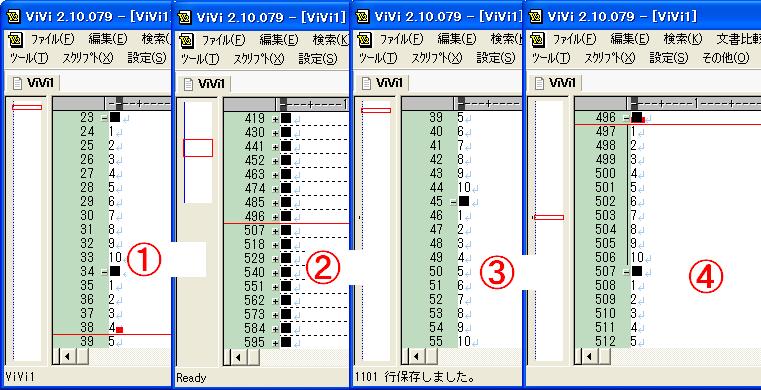The height and width of the screenshot is (390, 761).
Task: Click the left scroll arrow in the first window
Action: (x=67, y=357)
